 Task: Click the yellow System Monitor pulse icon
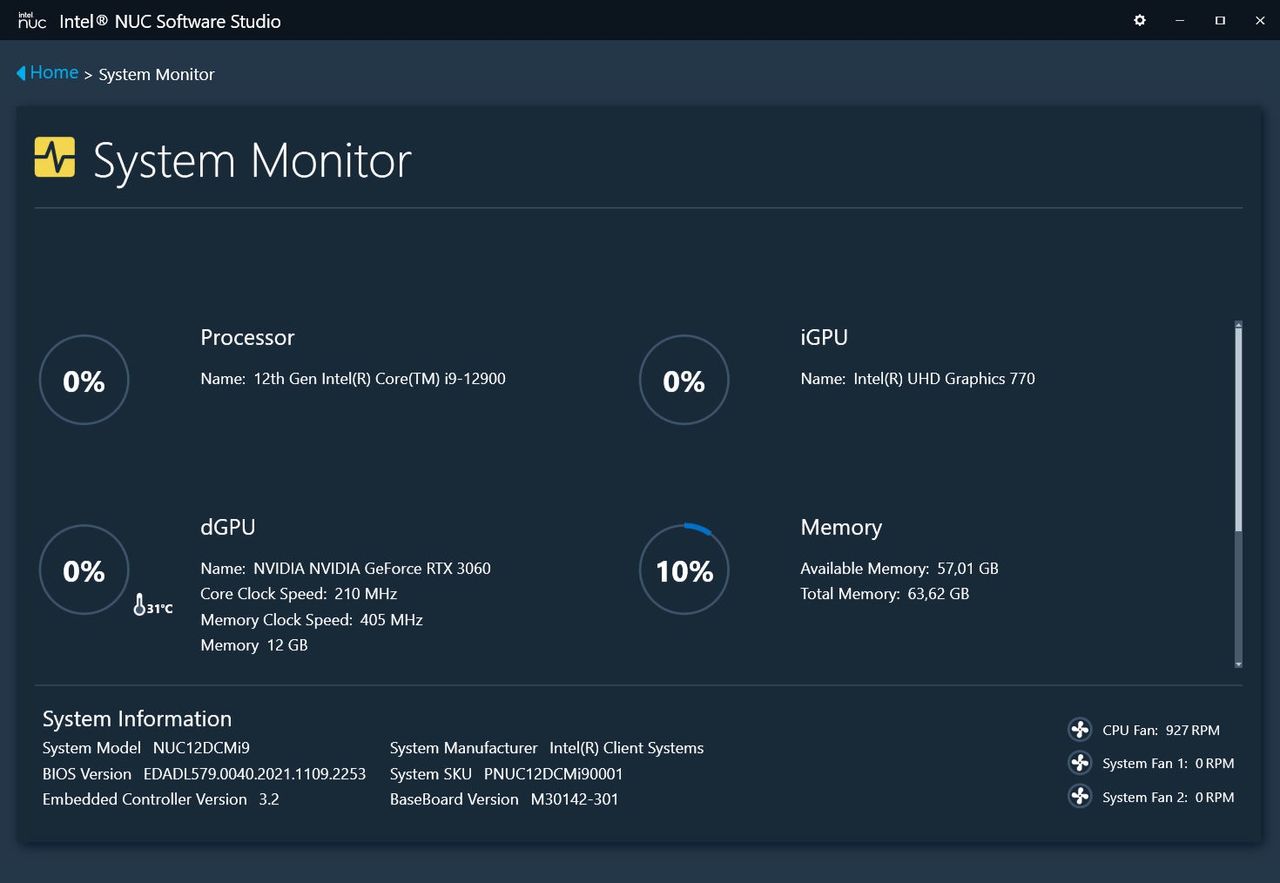click(55, 157)
